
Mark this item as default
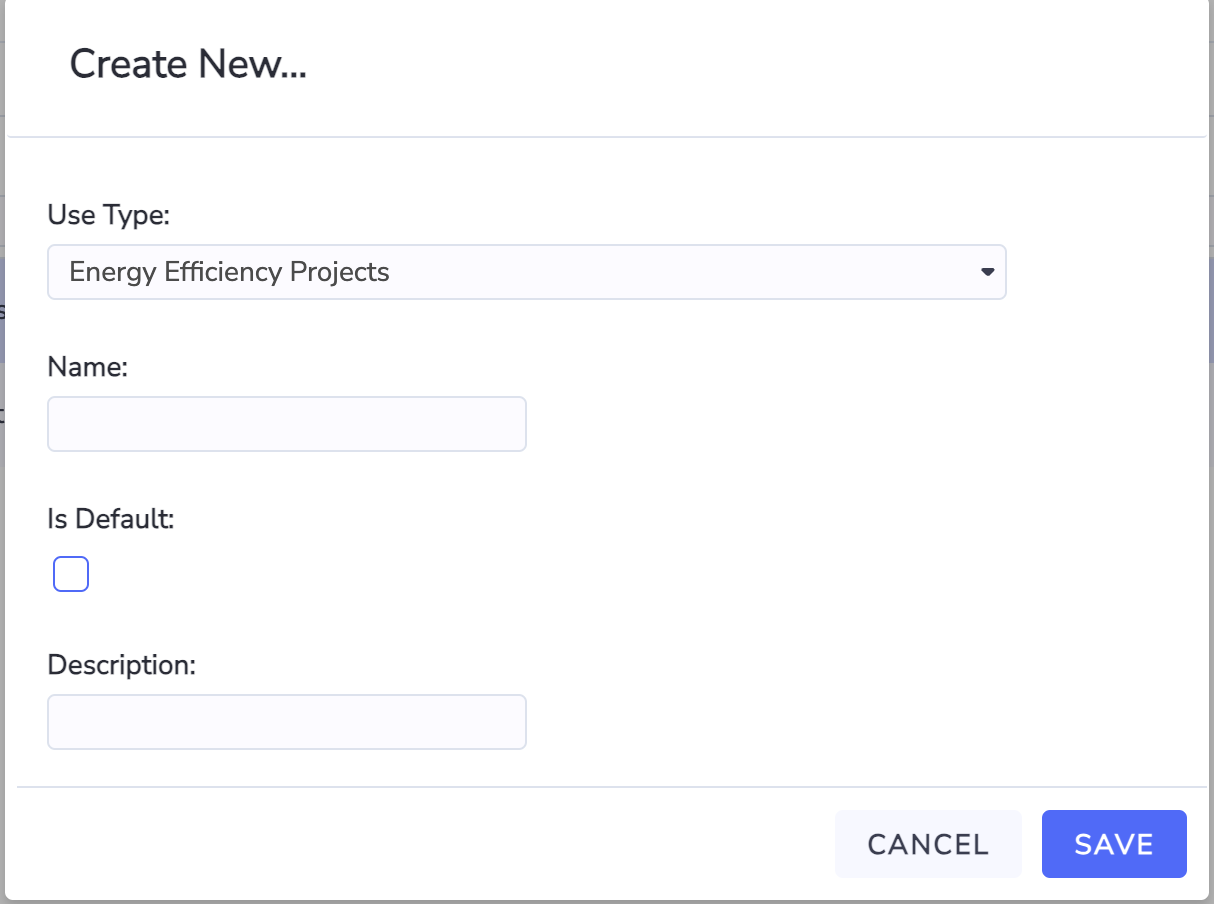pyautogui.click(x=71, y=574)
